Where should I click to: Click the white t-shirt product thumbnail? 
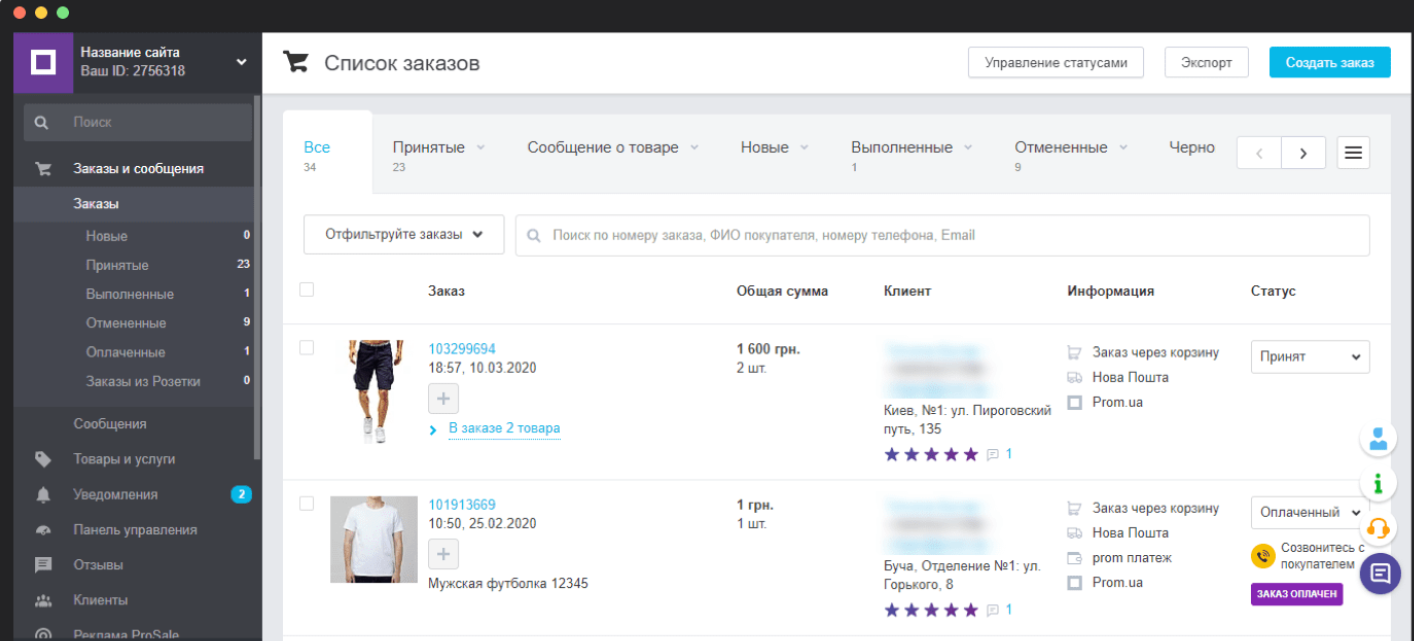coord(374,539)
